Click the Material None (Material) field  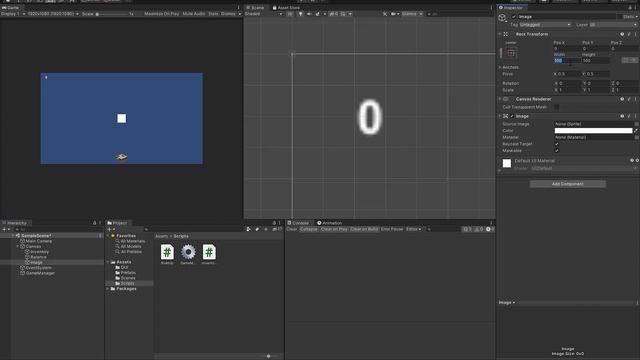tap(593, 137)
